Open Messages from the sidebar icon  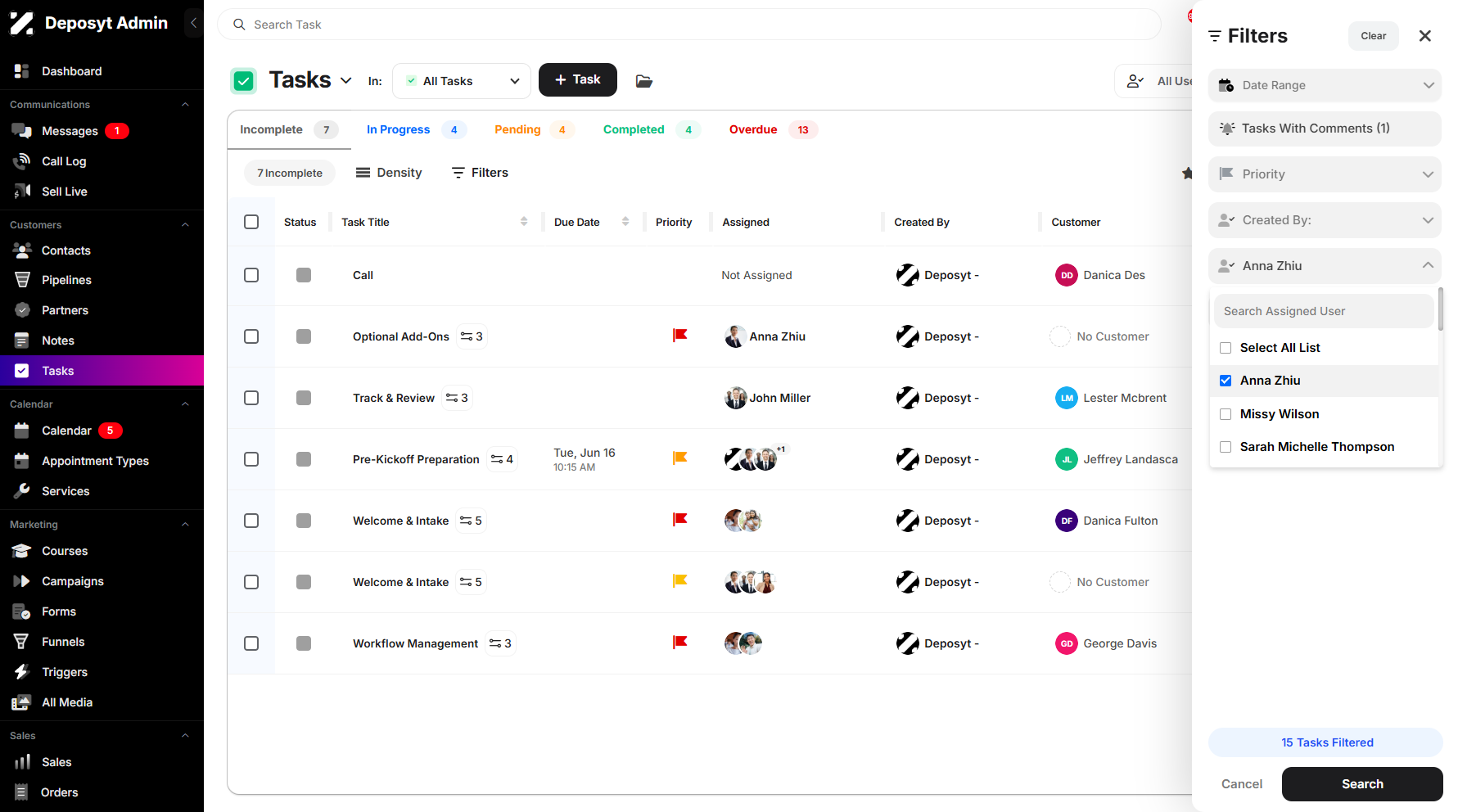[22, 131]
